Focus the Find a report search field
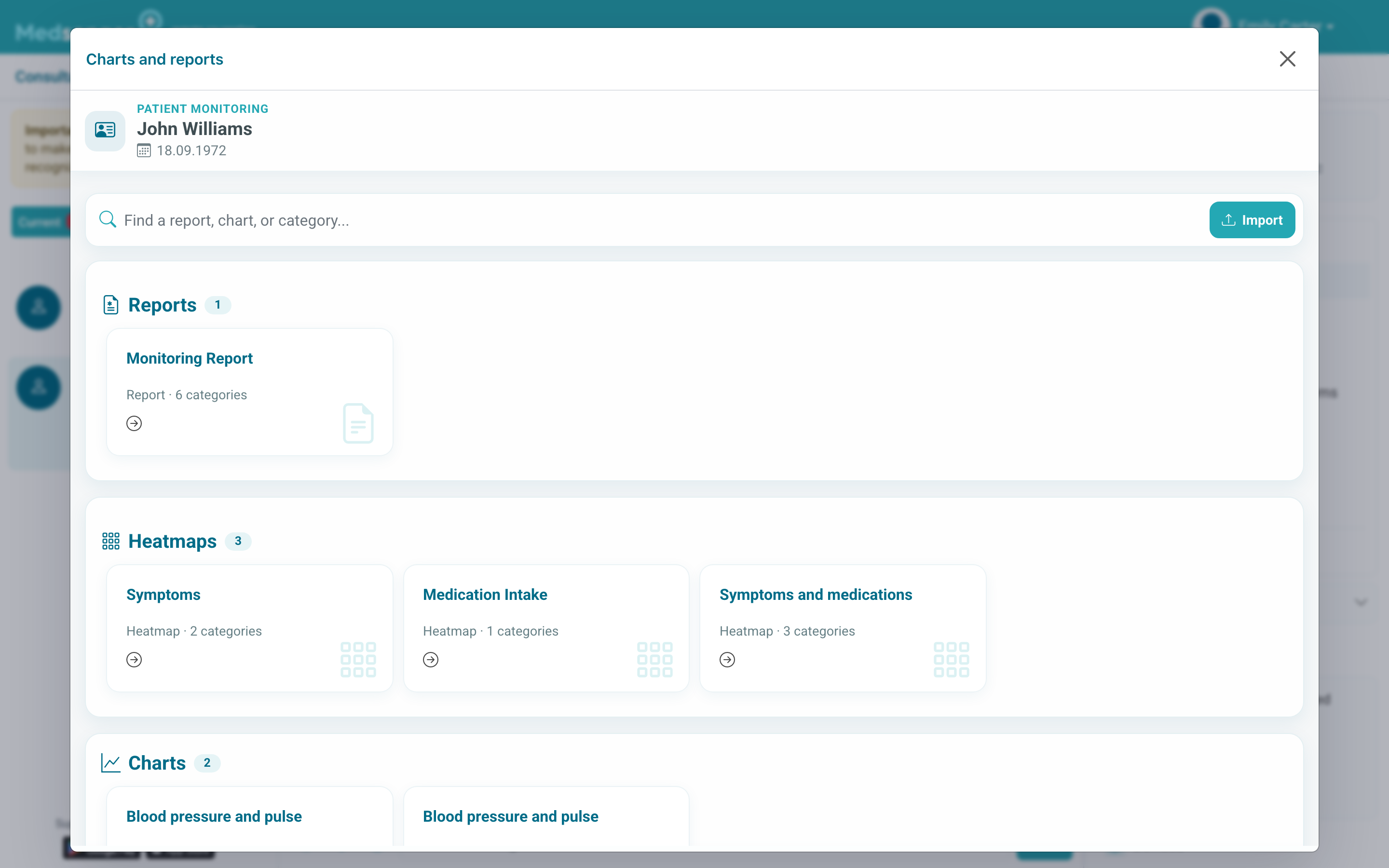This screenshot has width=1389, height=868. 660,220
